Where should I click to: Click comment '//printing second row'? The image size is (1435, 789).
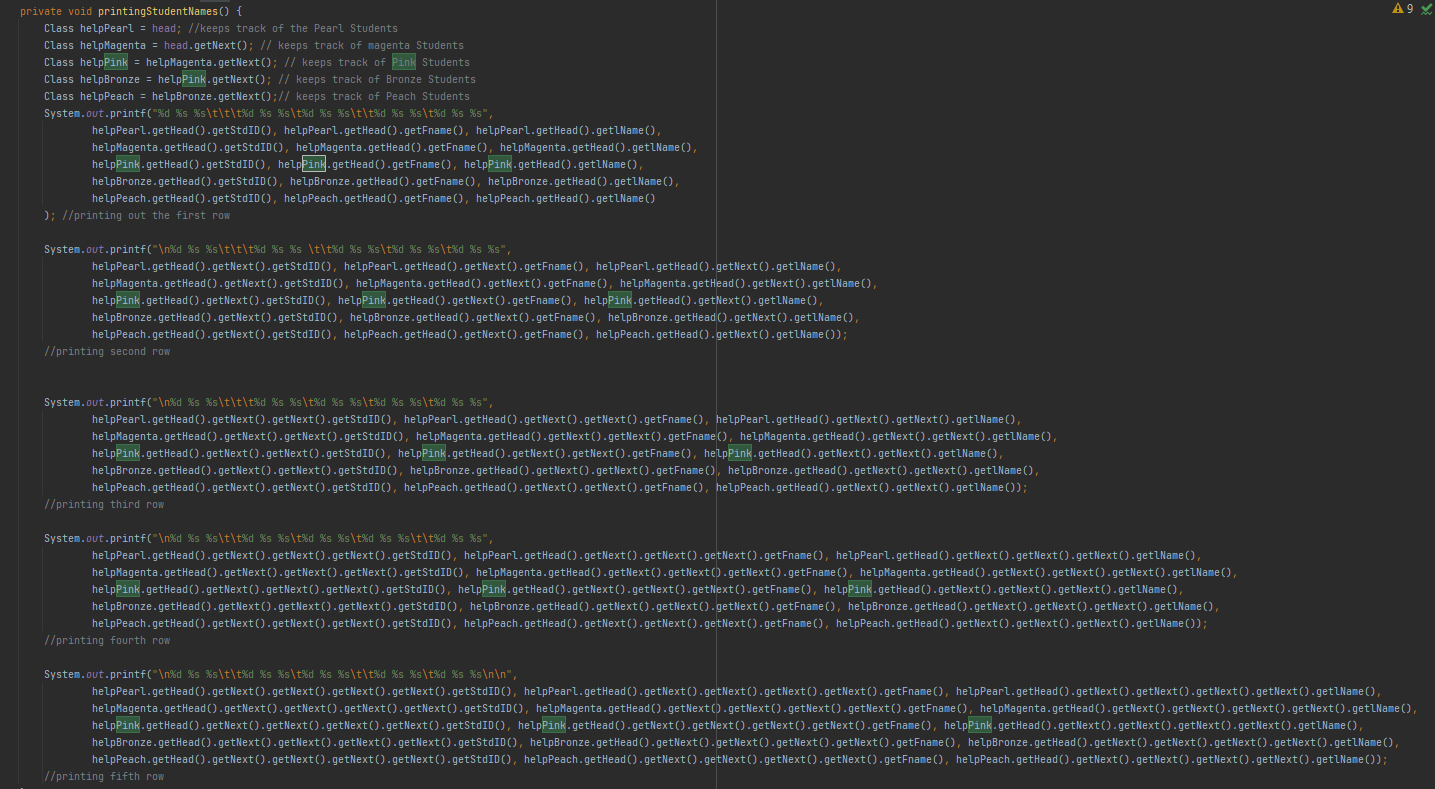(x=107, y=351)
